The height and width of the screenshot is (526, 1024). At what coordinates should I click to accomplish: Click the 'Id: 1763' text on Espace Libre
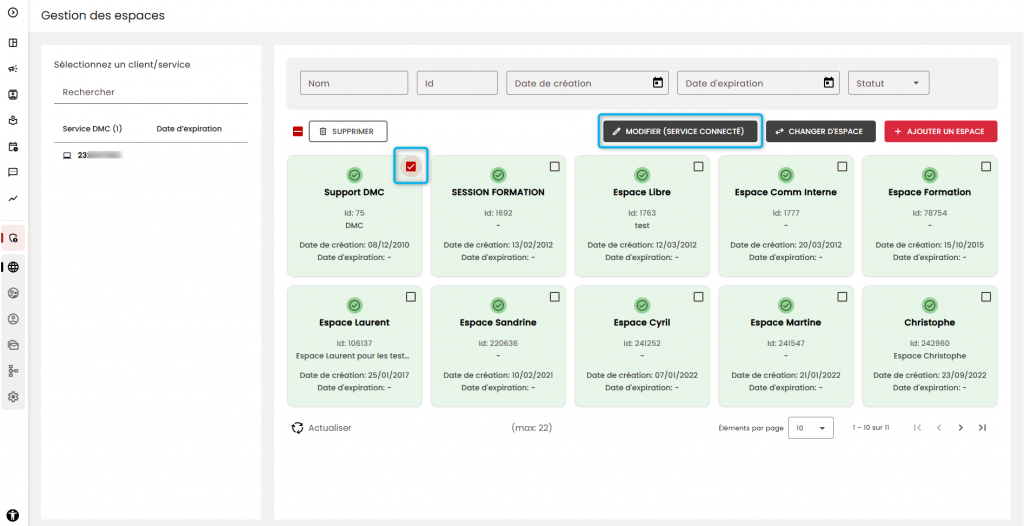[642, 213]
